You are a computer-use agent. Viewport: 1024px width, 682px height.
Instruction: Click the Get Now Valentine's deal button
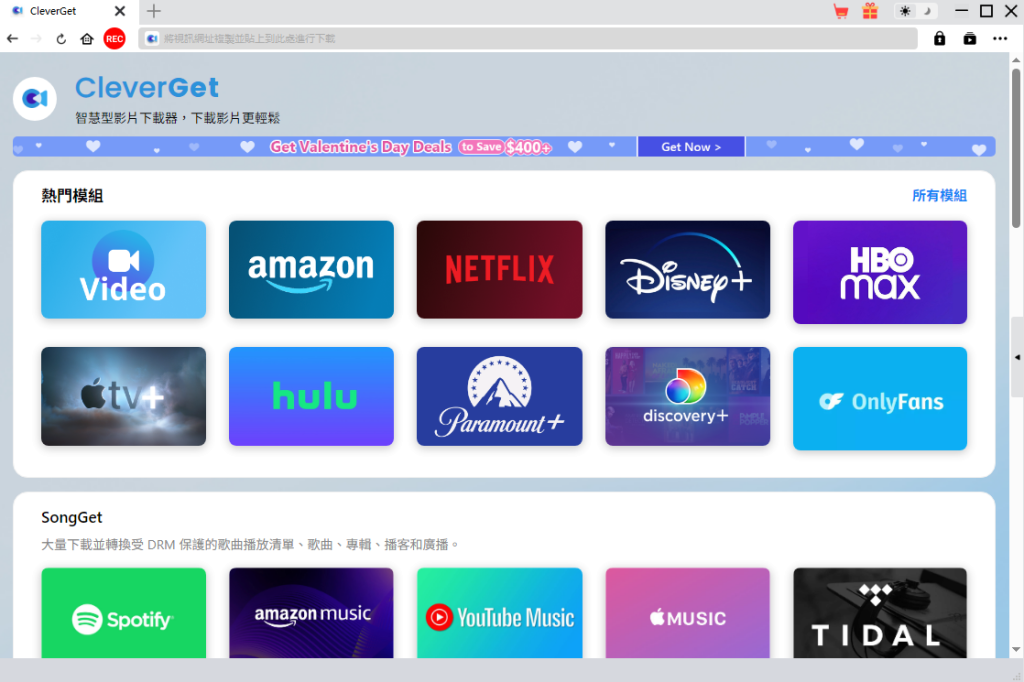tap(690, 146)
